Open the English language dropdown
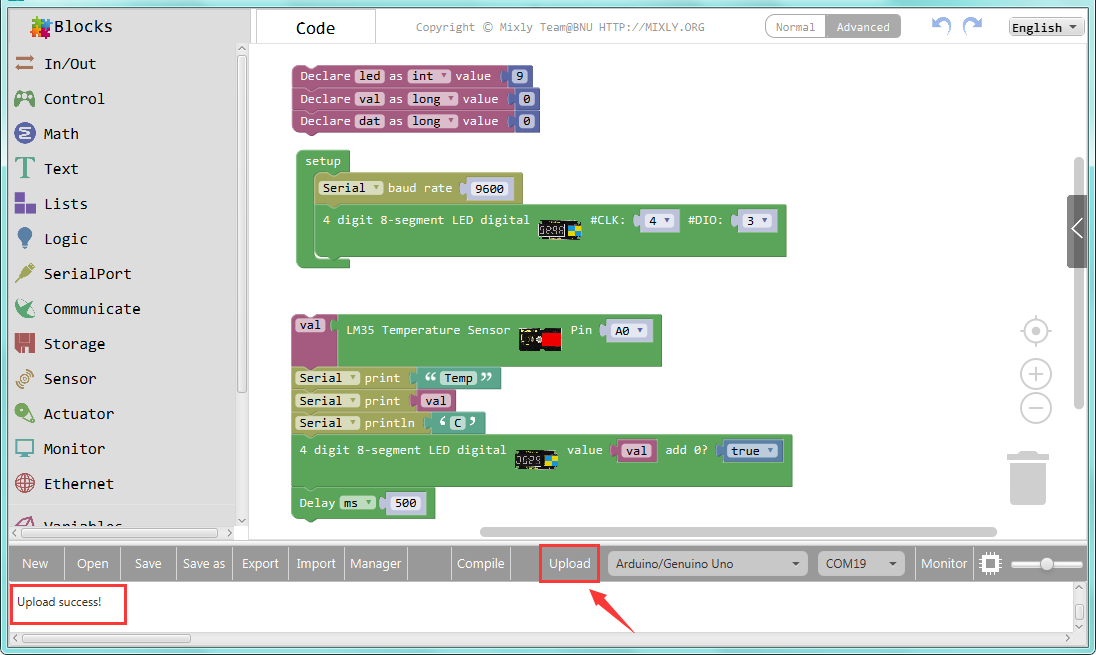This screenshot has height=655, width=1096. pyautogui.click(x=1046, y=27)
